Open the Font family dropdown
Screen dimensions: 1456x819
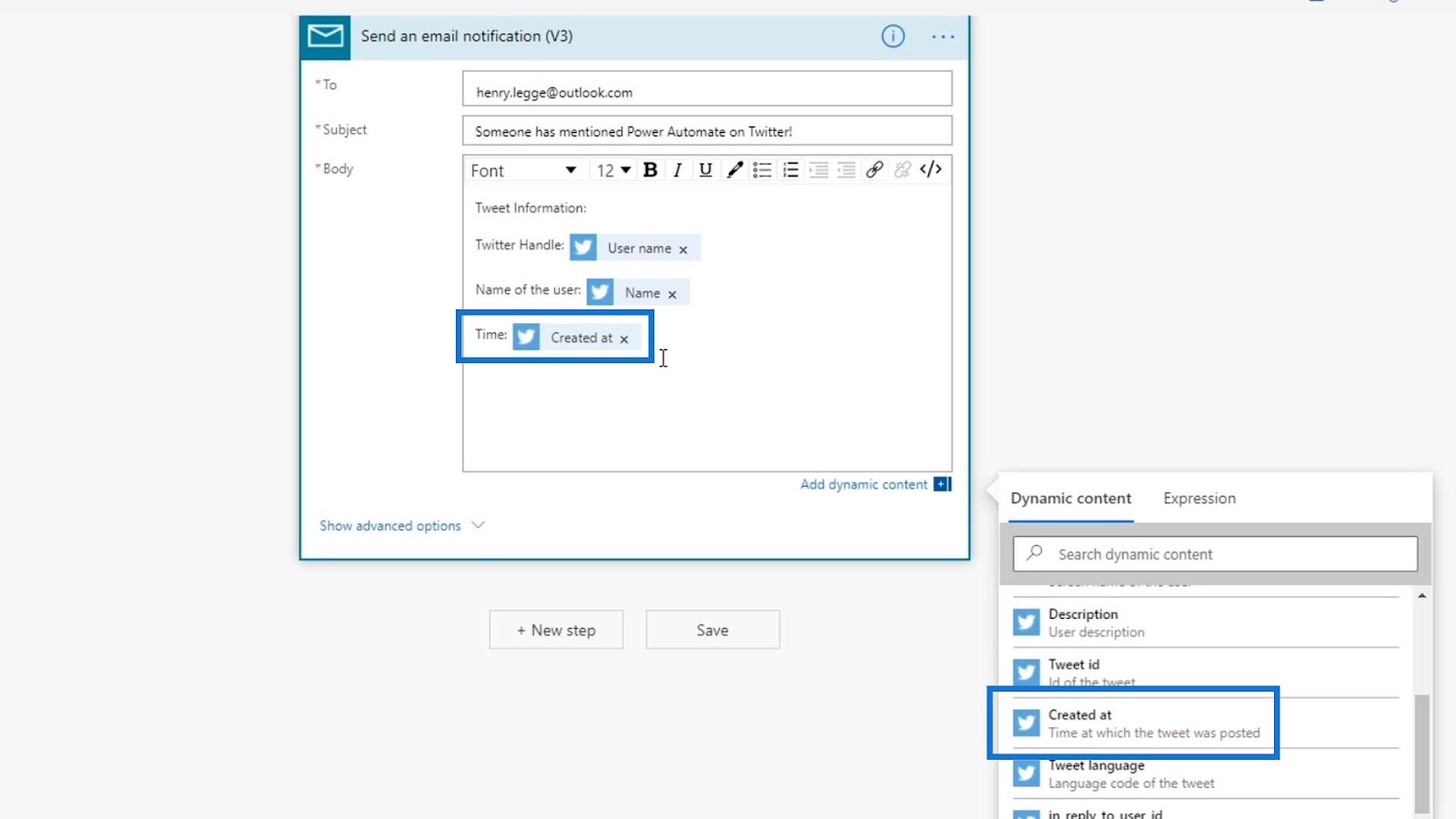(x=523, y=170)
